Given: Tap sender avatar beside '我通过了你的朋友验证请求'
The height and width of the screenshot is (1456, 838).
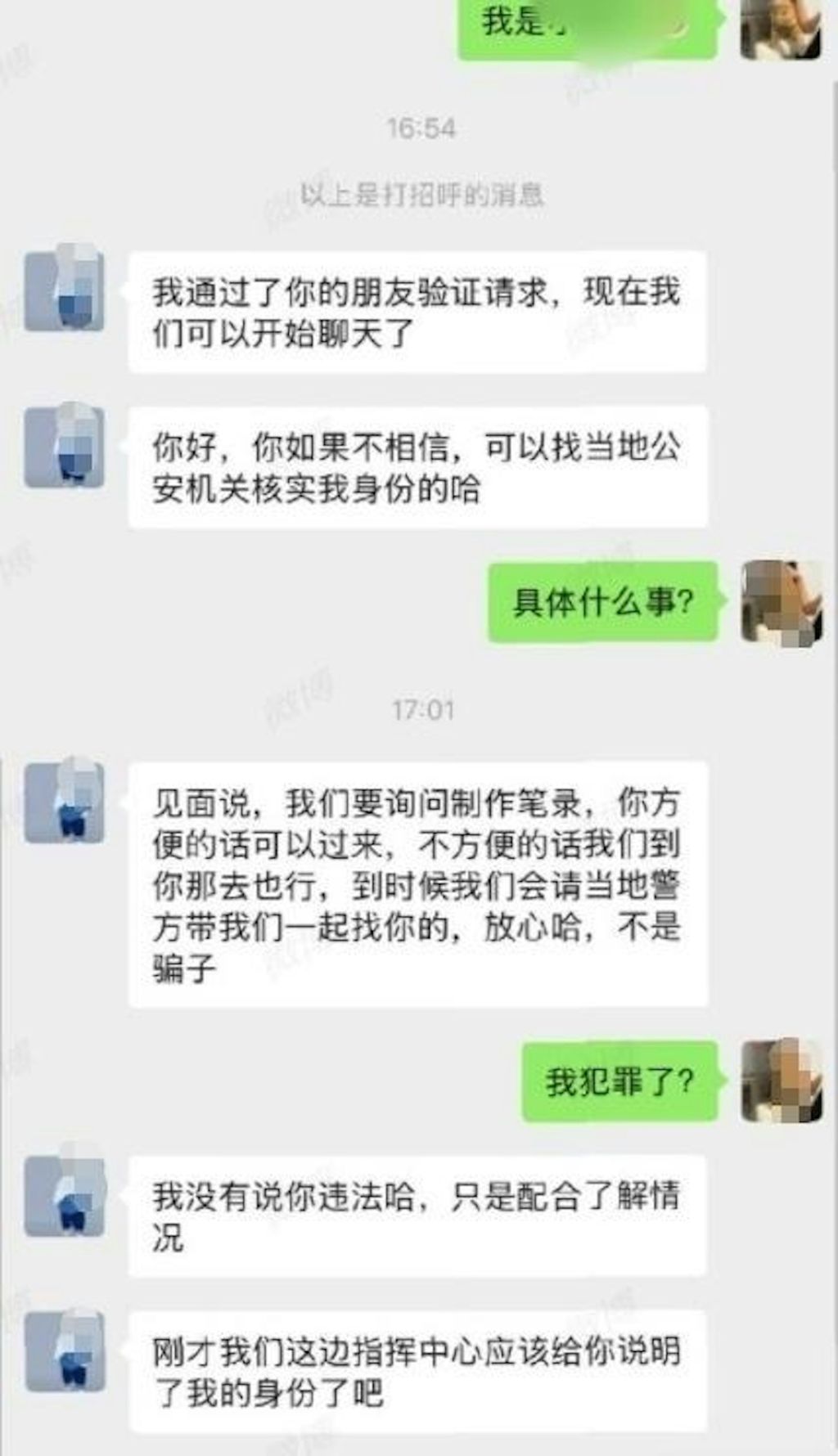Looking at the screenshot, I should point(64,290).
